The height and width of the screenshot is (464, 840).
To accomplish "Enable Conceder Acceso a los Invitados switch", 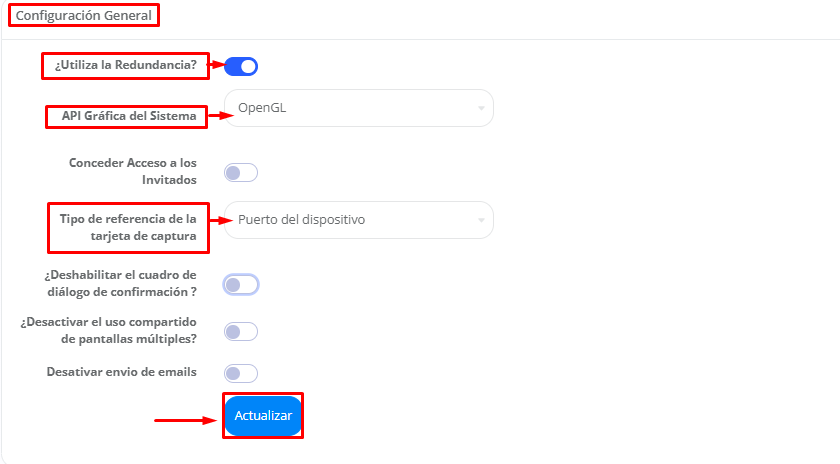I will pyautogui.click(x=241, y=173).
